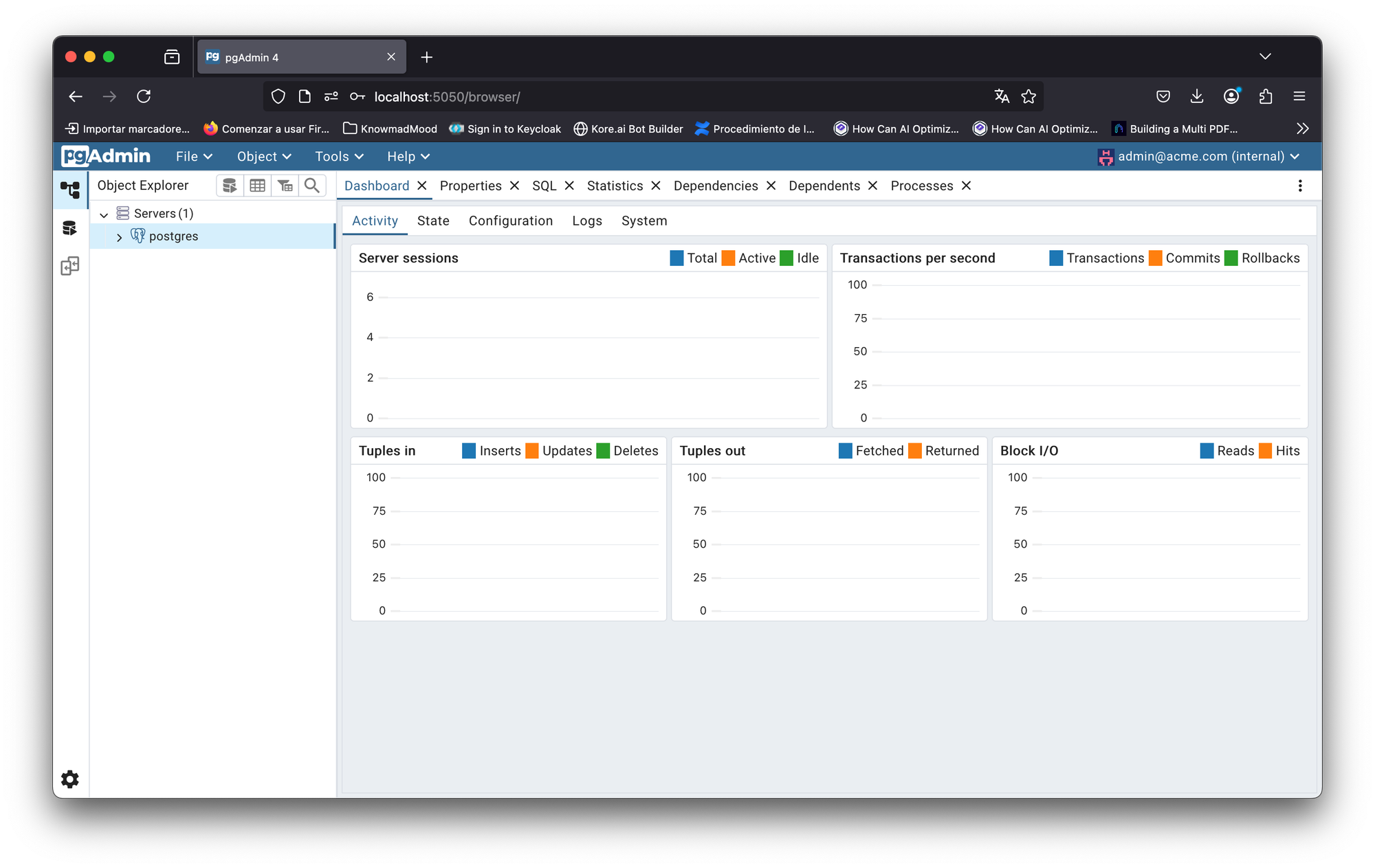
Task: Collapse the Servers tree group
Action: click(104, 214)
